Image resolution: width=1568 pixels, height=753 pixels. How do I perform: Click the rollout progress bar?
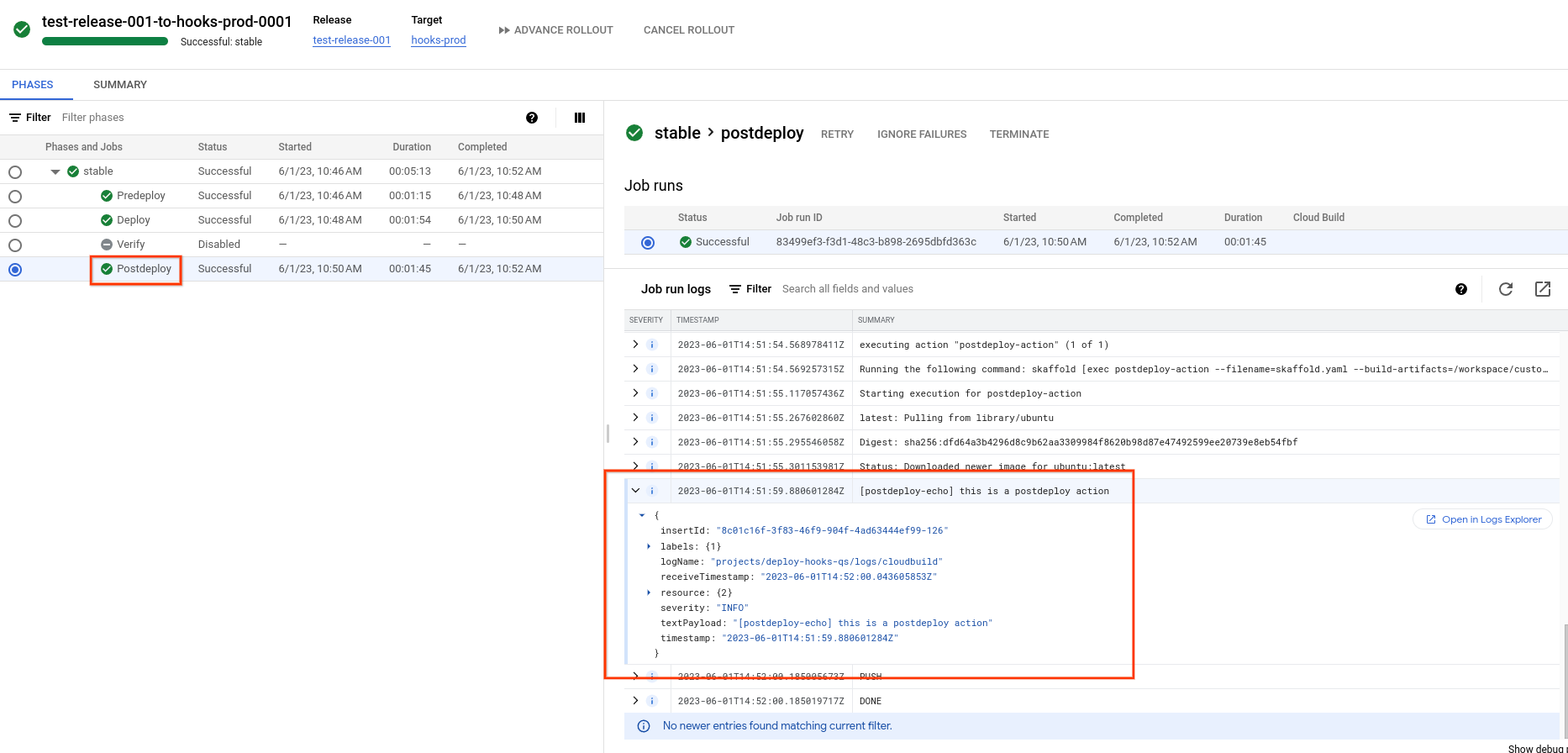tap(105, 41)
